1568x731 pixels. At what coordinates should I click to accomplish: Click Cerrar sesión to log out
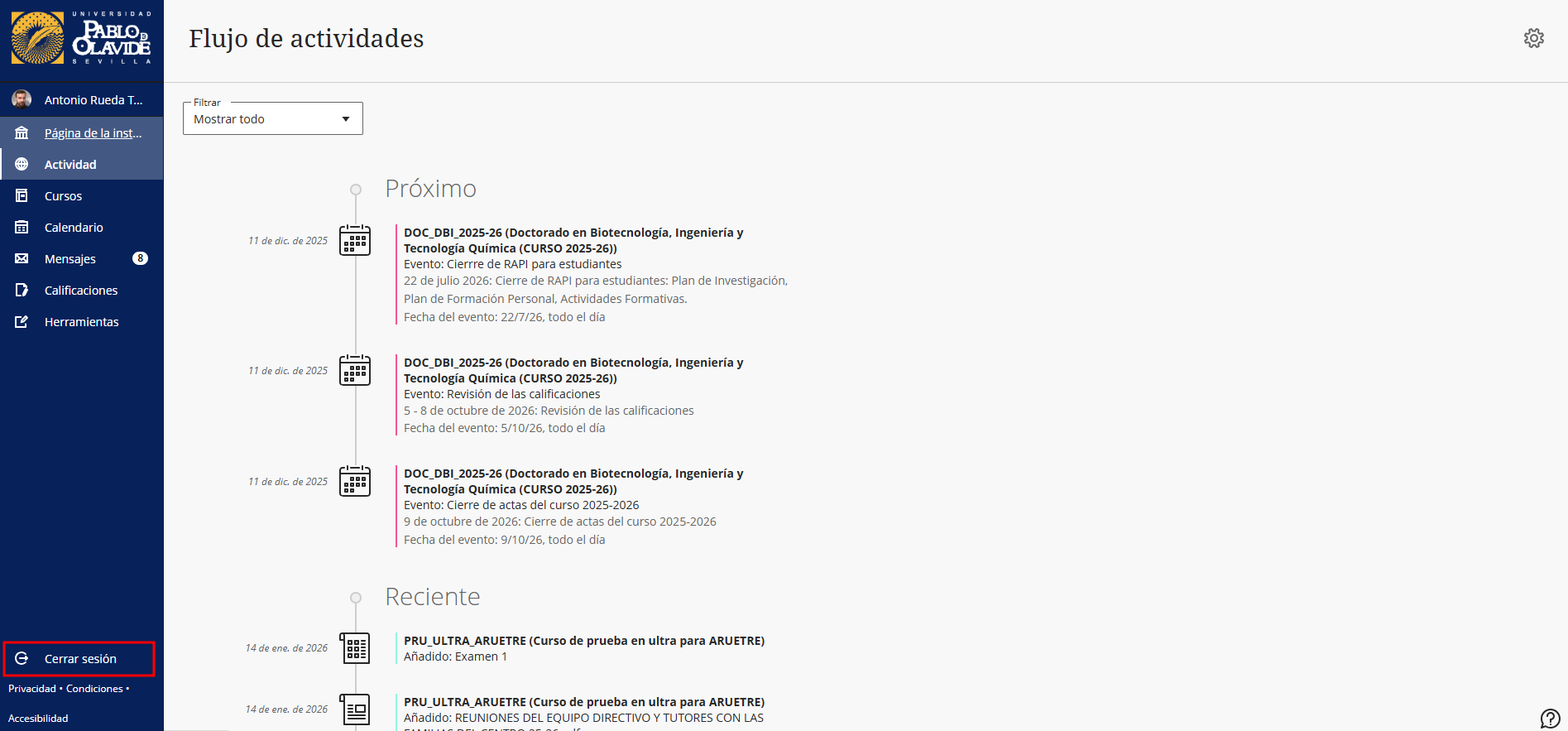(x=79, y=659)
